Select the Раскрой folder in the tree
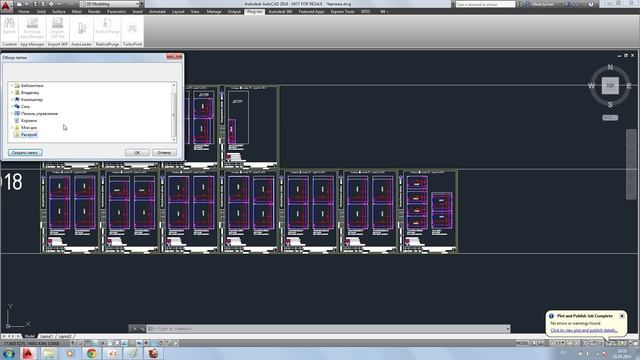 coord(29,134)
